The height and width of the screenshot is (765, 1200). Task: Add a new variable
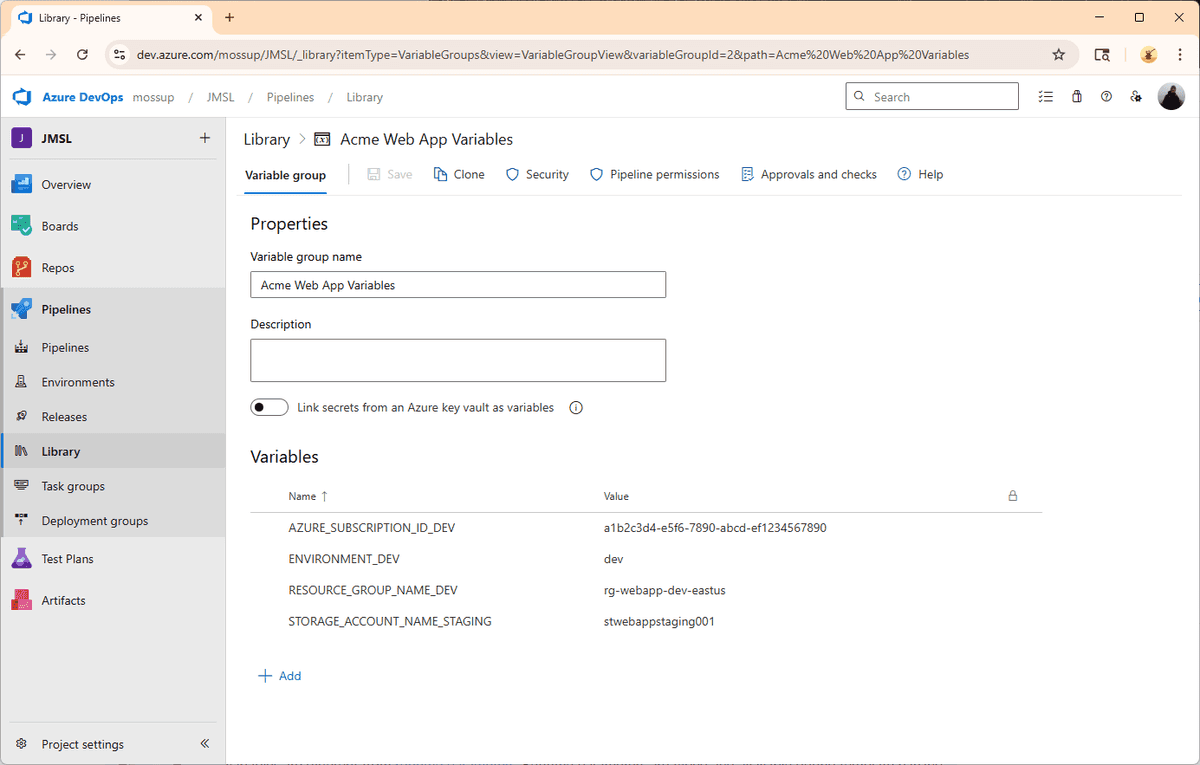280,675
